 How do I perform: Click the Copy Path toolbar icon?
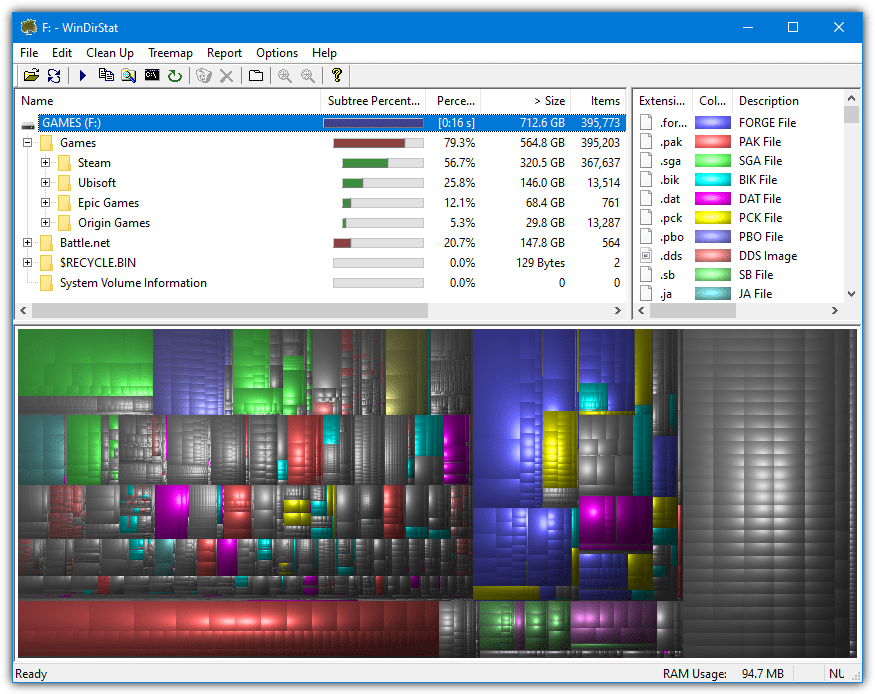pos(105,75)
